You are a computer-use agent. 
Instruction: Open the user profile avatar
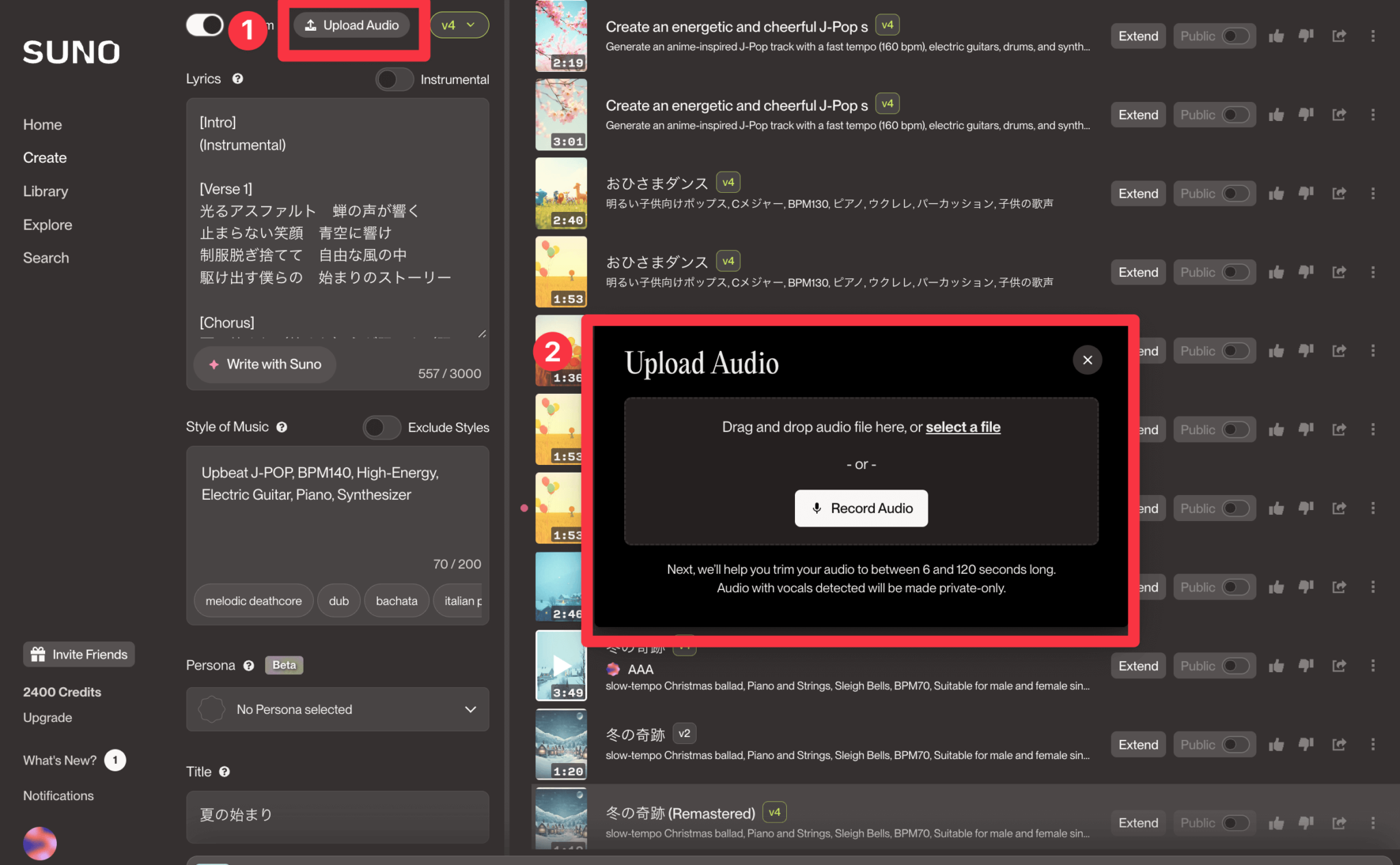[40, 843]
